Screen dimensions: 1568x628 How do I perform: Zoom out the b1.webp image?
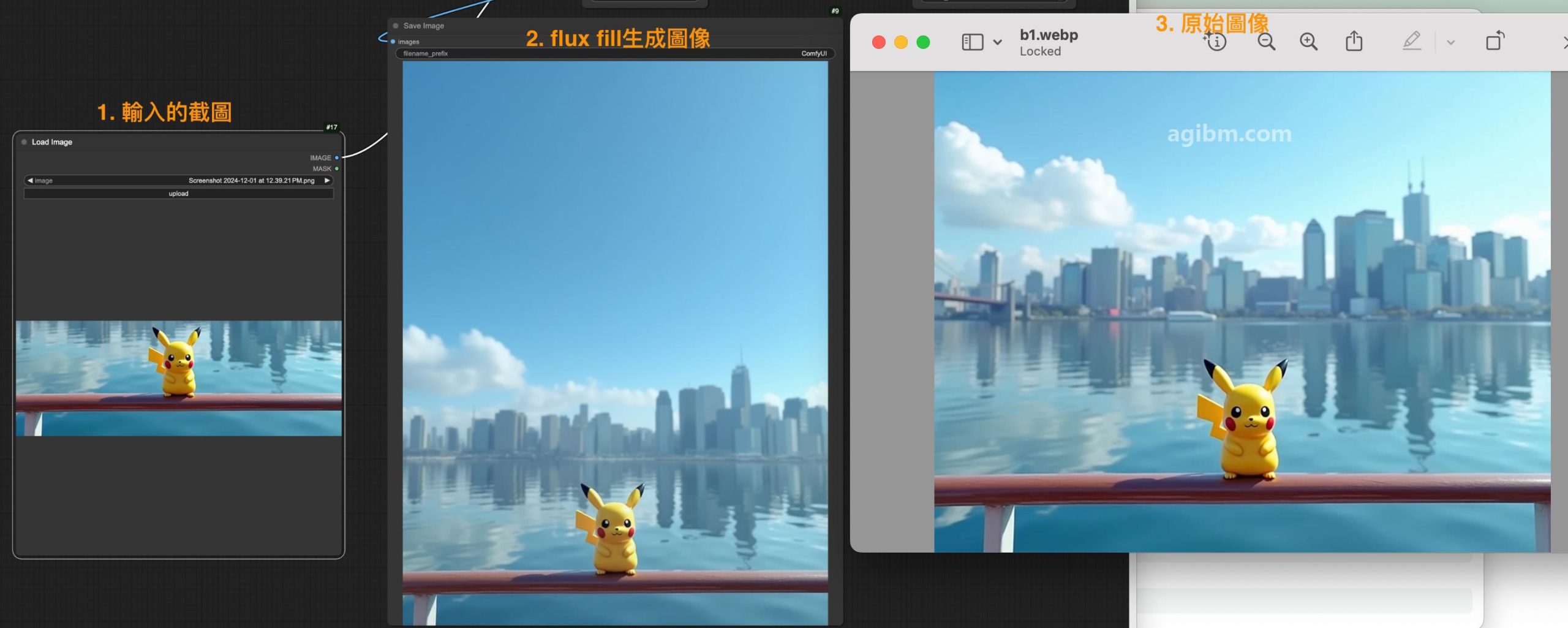[x=1266, y=42]
